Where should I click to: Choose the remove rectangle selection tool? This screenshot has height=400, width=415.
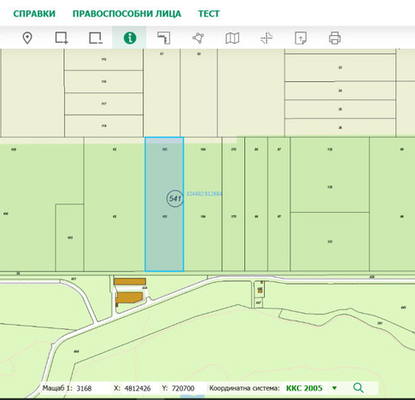click(x=96, y=38)
